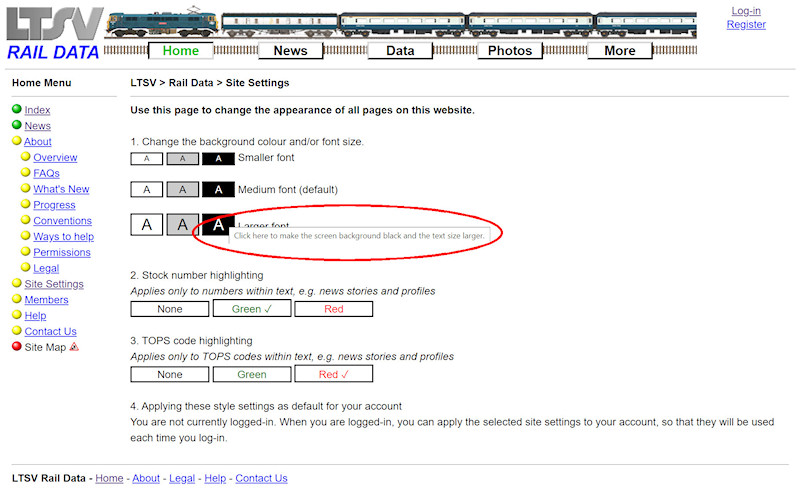Click the yellow bullet beside About
This screenshot has width=800, height=497.
pos(17,142)
